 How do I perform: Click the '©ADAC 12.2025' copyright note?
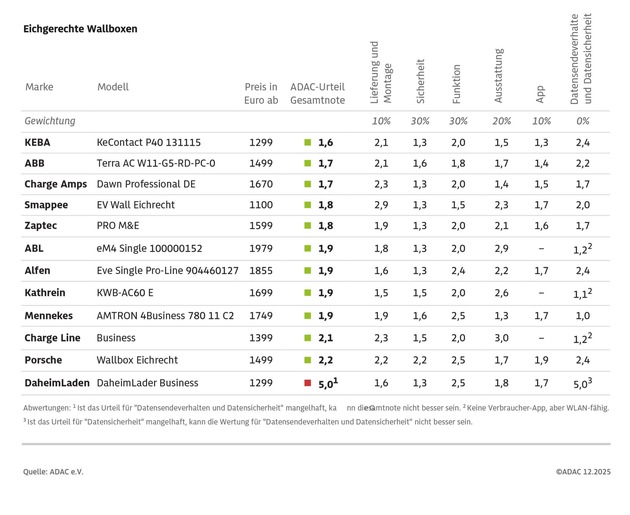(x=582, y=471)
